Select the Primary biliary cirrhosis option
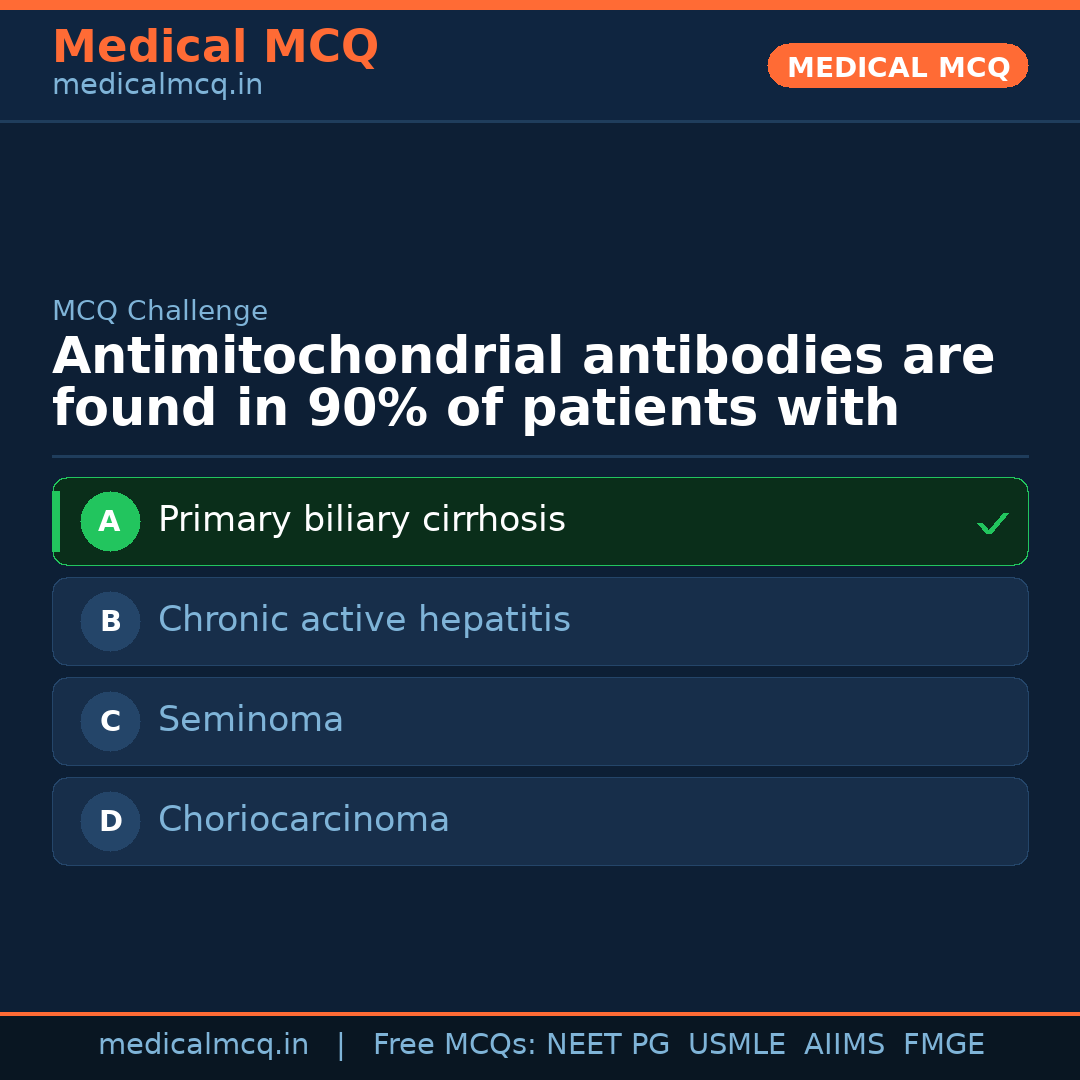Screen dimensions: 1080x1080 (362, 520)
